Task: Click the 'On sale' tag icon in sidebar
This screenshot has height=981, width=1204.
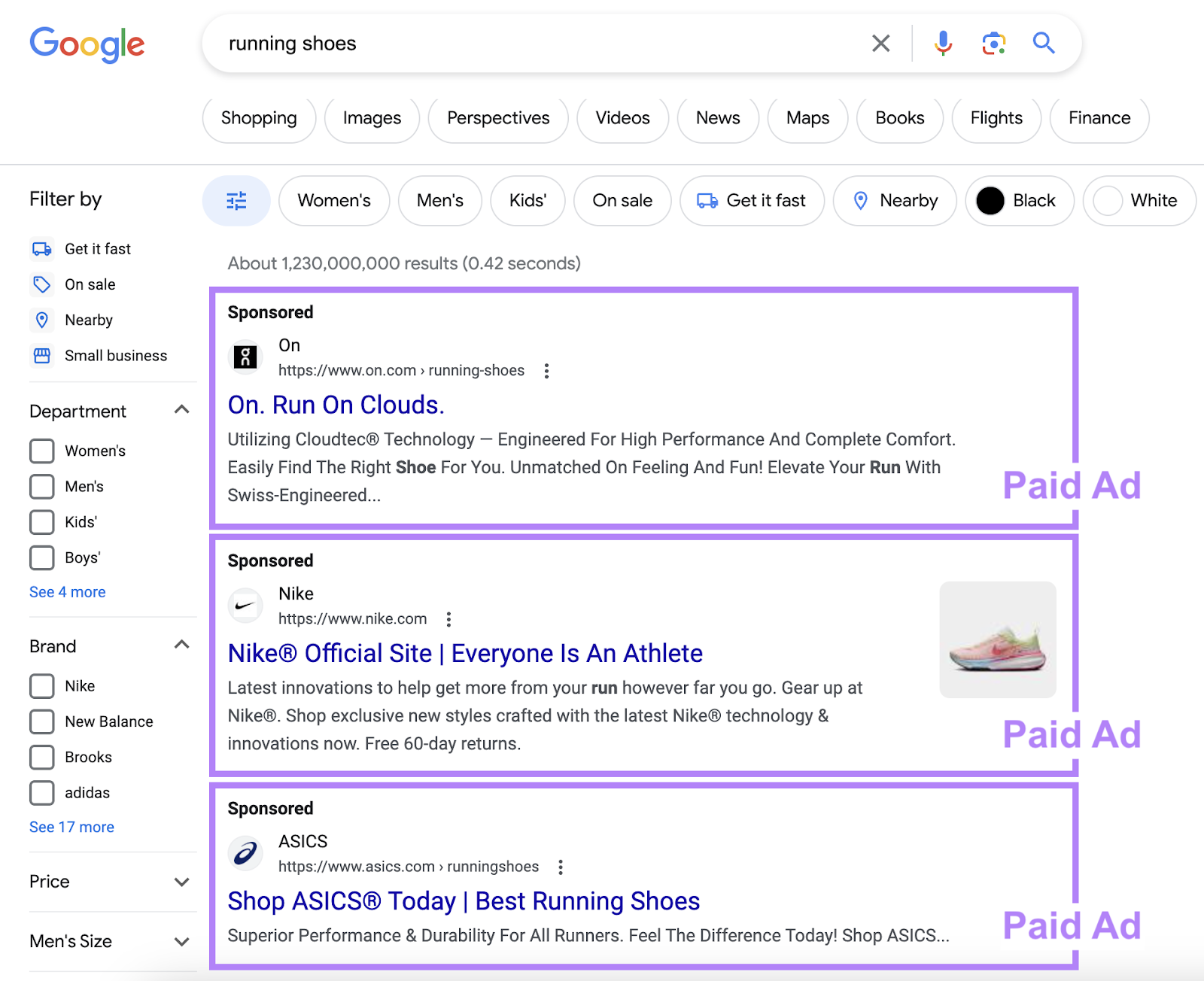Action: point(41,284)
